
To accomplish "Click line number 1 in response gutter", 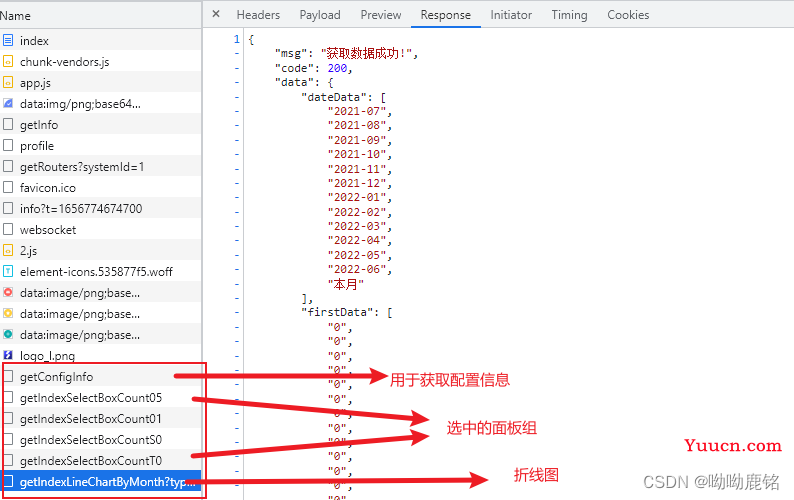I will (236, 39).
